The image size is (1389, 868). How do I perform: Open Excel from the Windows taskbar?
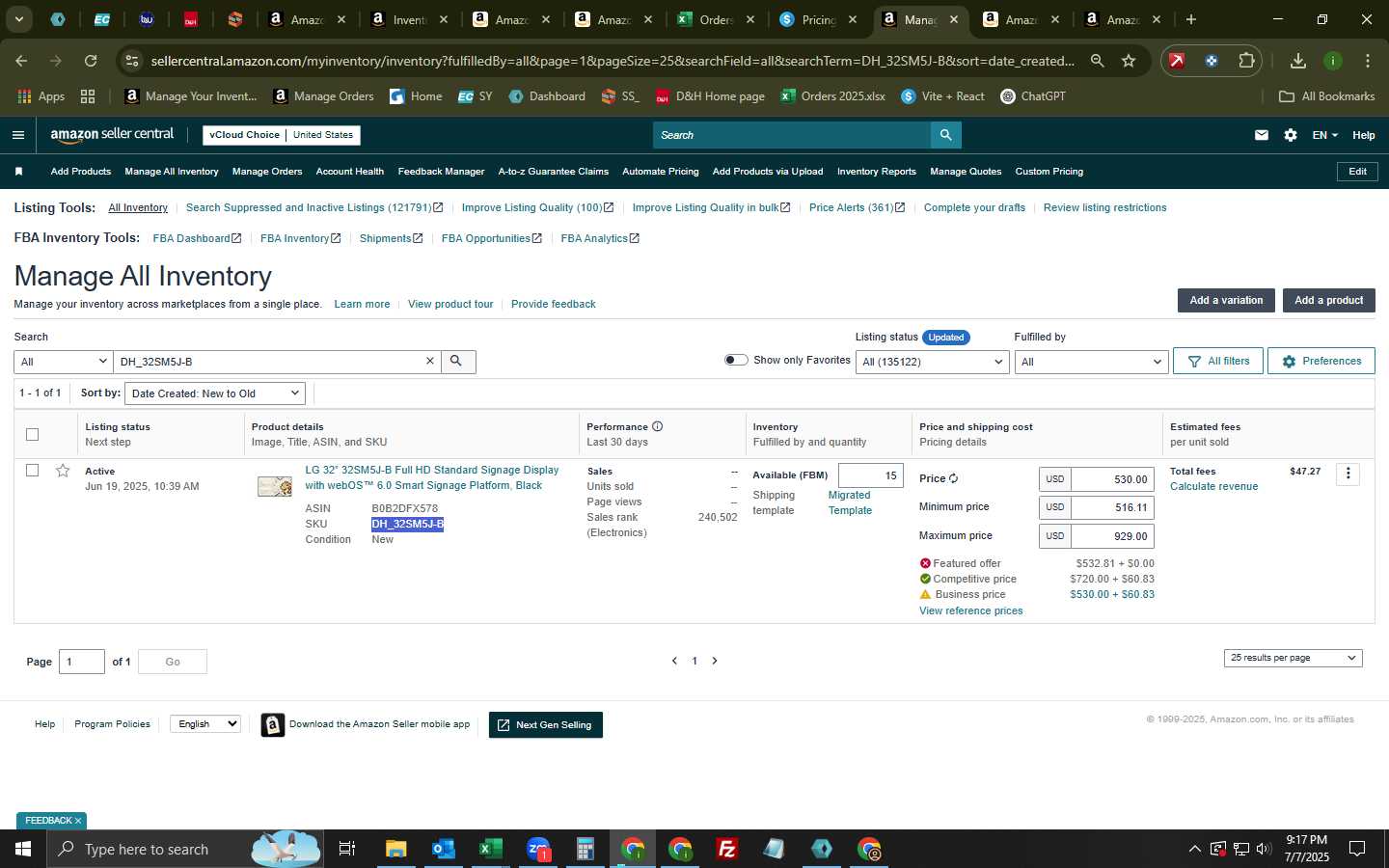tap(490, 849)
